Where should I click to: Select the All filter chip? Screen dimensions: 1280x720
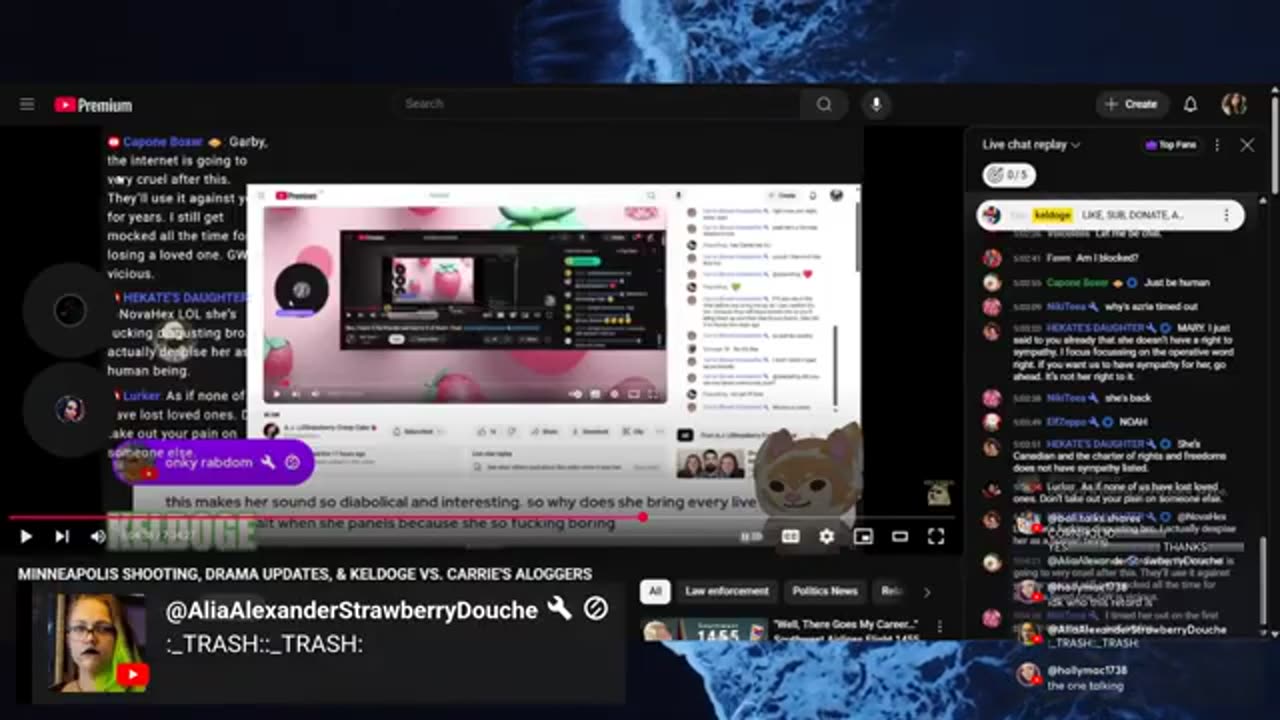tap(655, 591)
